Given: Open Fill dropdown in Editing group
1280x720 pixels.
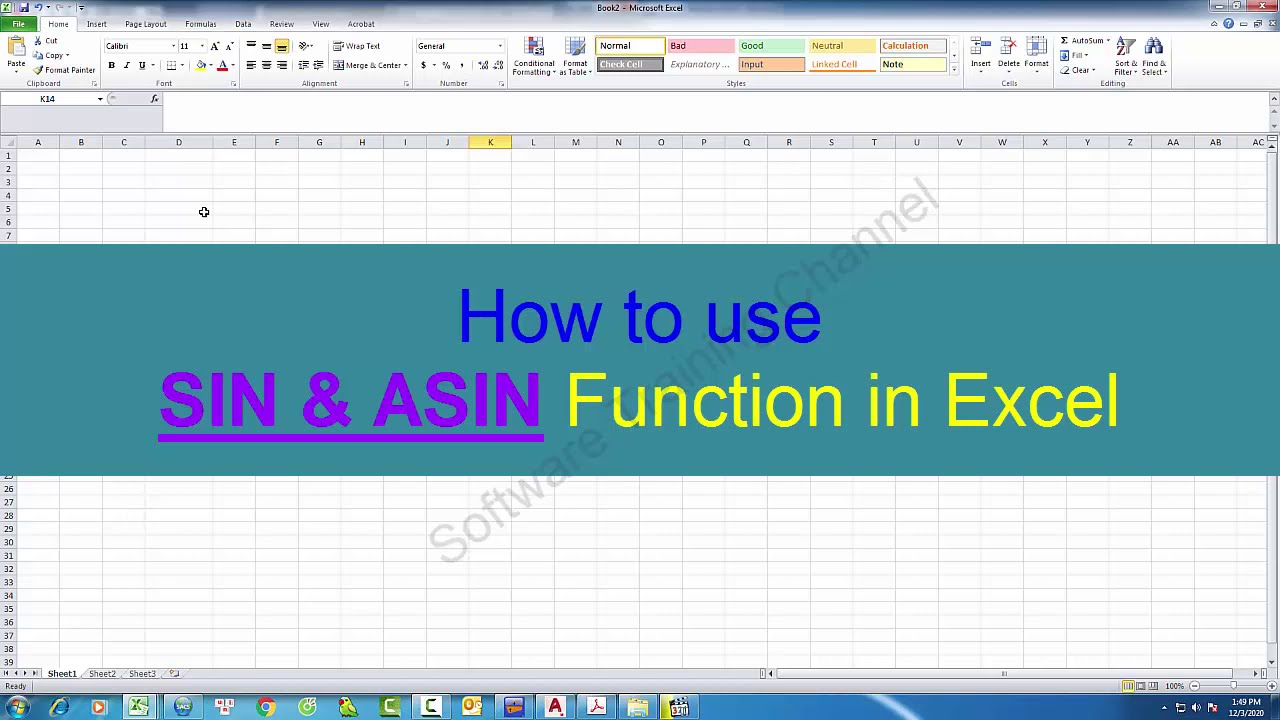Looking at the screenshot, I should tap(1074, 55).
